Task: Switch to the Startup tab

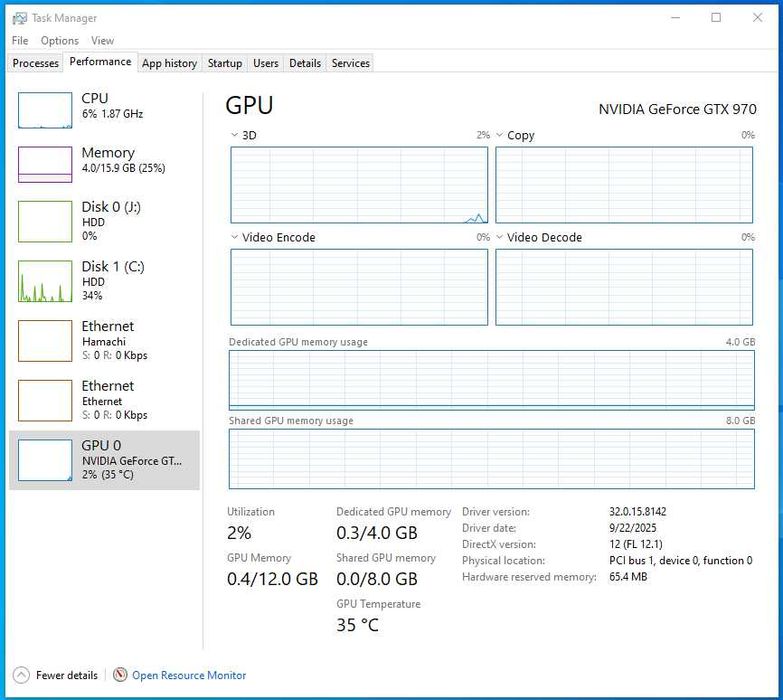Action: click(x=224, y=63)
